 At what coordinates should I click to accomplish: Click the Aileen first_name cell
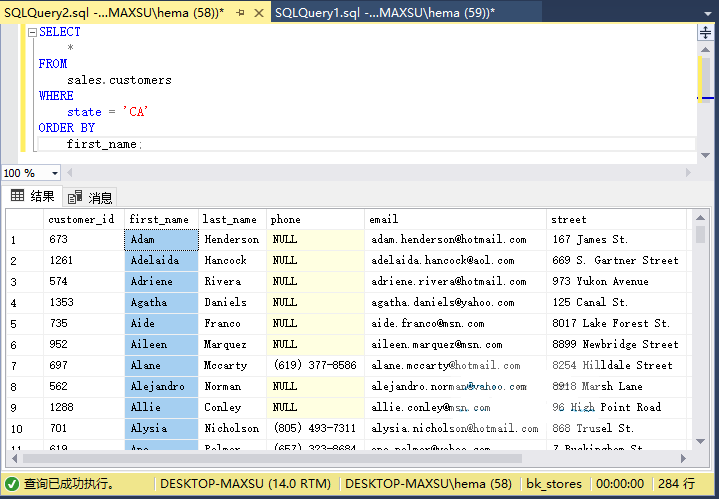161,345
